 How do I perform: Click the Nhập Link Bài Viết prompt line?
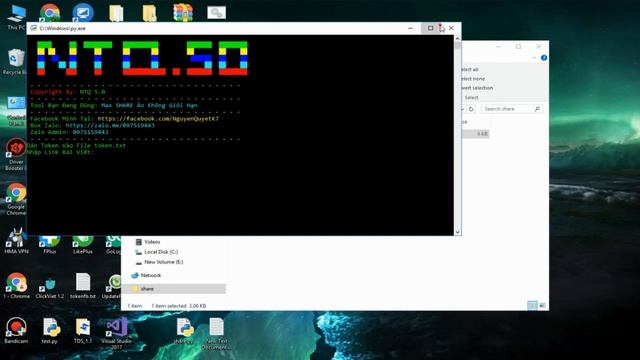point(61,152)
